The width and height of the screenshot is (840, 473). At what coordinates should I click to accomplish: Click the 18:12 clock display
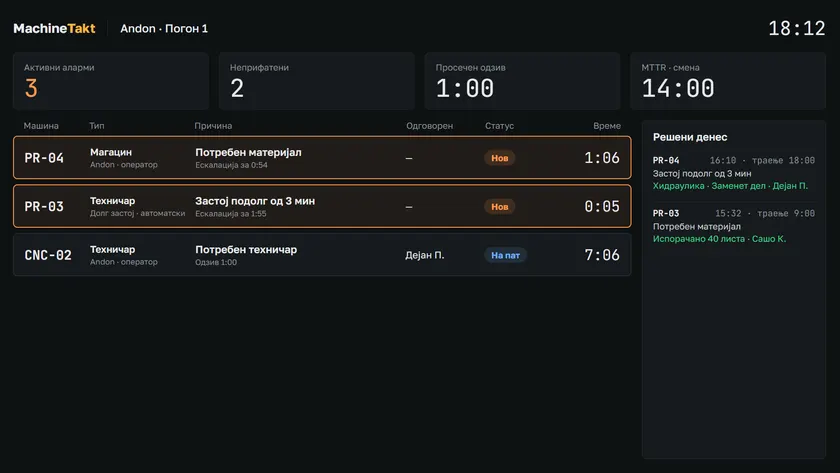[x=797, y=28]
